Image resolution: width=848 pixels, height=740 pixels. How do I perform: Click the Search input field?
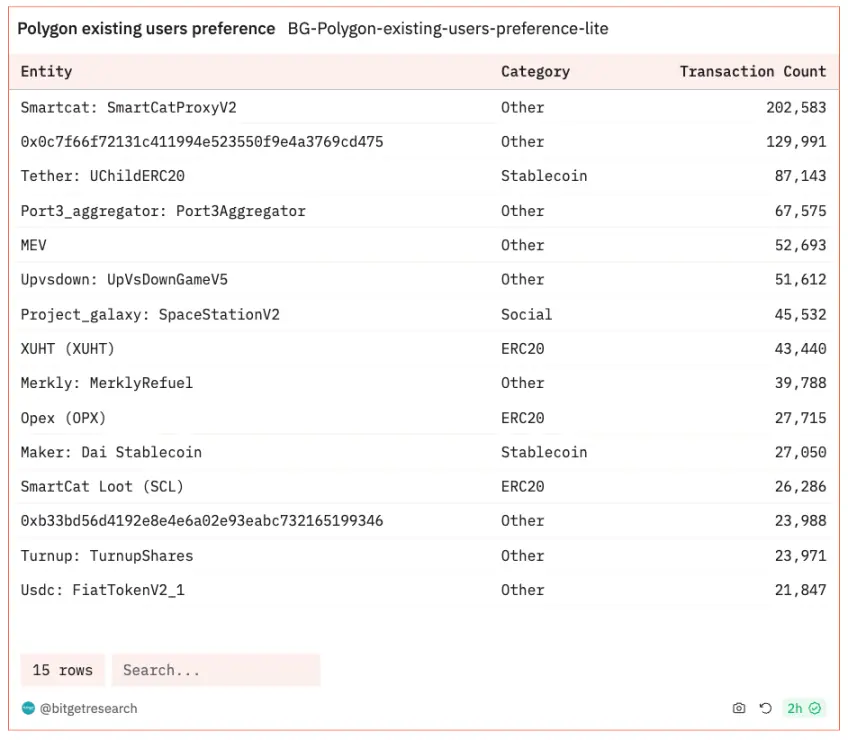click(215, 670)
